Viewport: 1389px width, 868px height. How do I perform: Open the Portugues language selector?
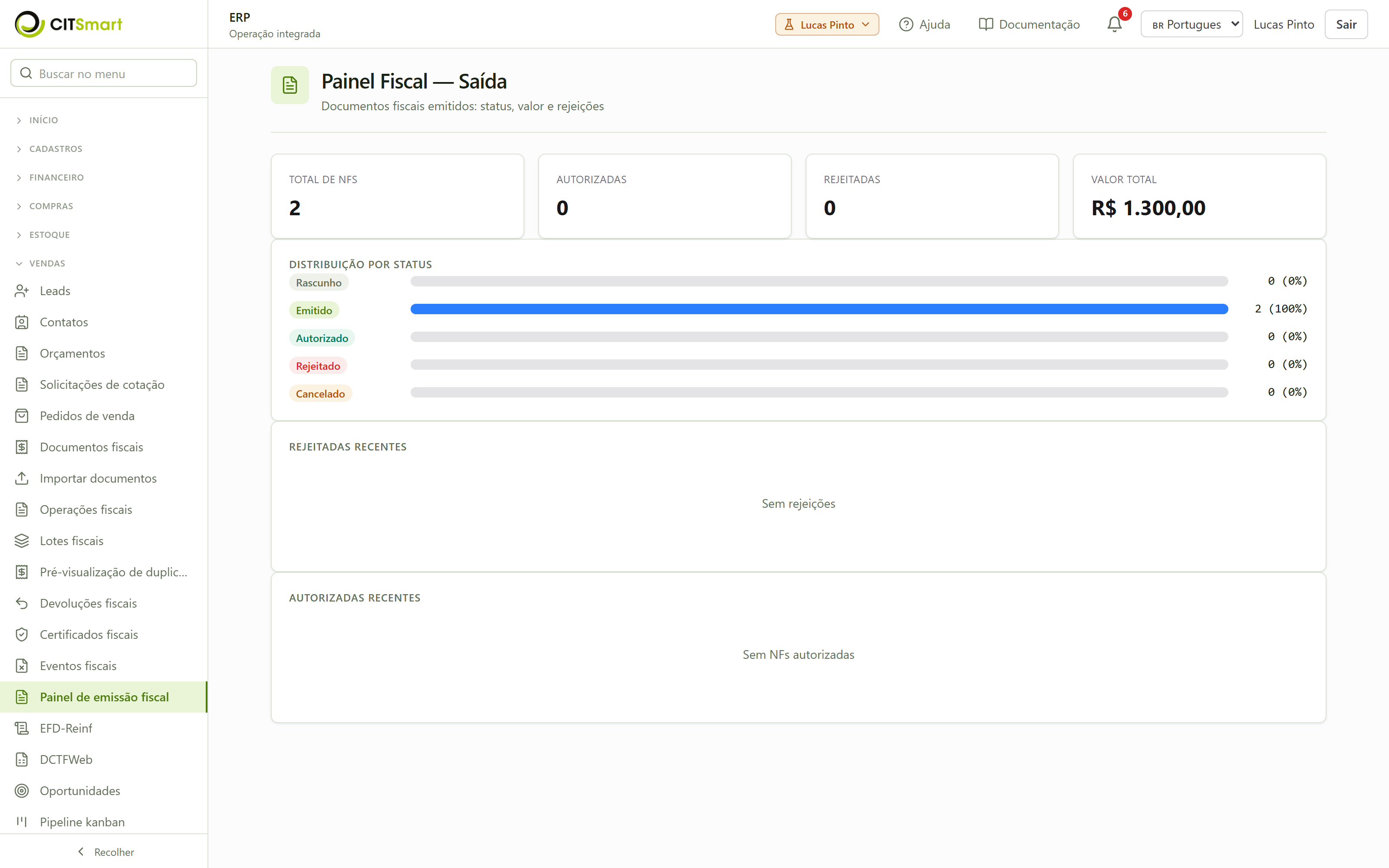point(1192,24)
